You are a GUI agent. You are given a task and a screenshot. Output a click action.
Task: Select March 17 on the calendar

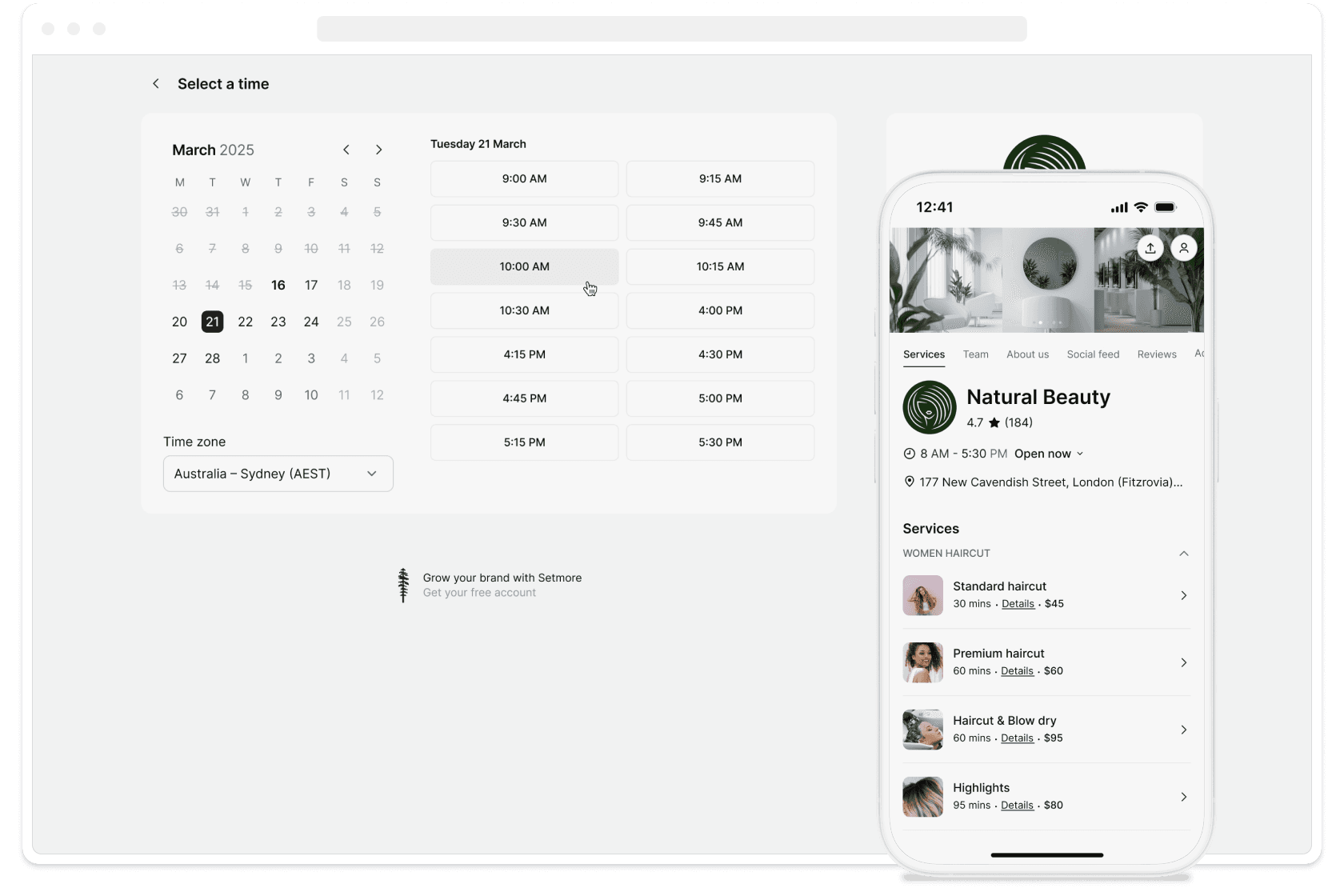(310, 285)
